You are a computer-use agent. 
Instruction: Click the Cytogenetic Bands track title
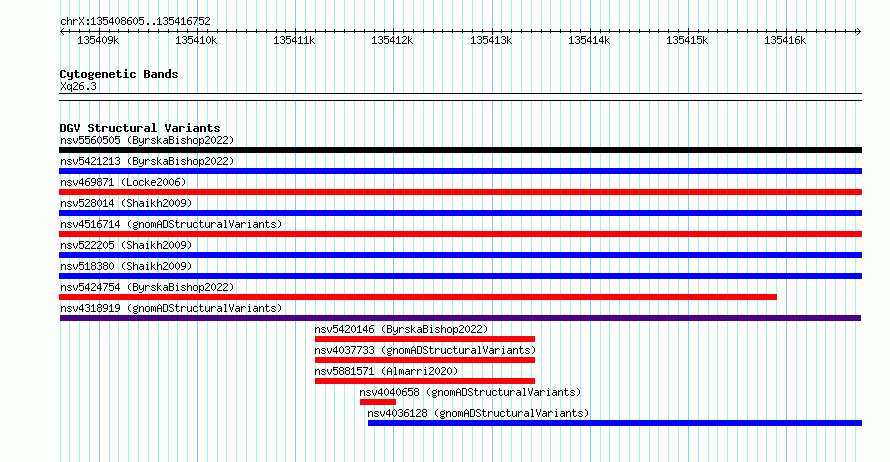coord(119,74)
